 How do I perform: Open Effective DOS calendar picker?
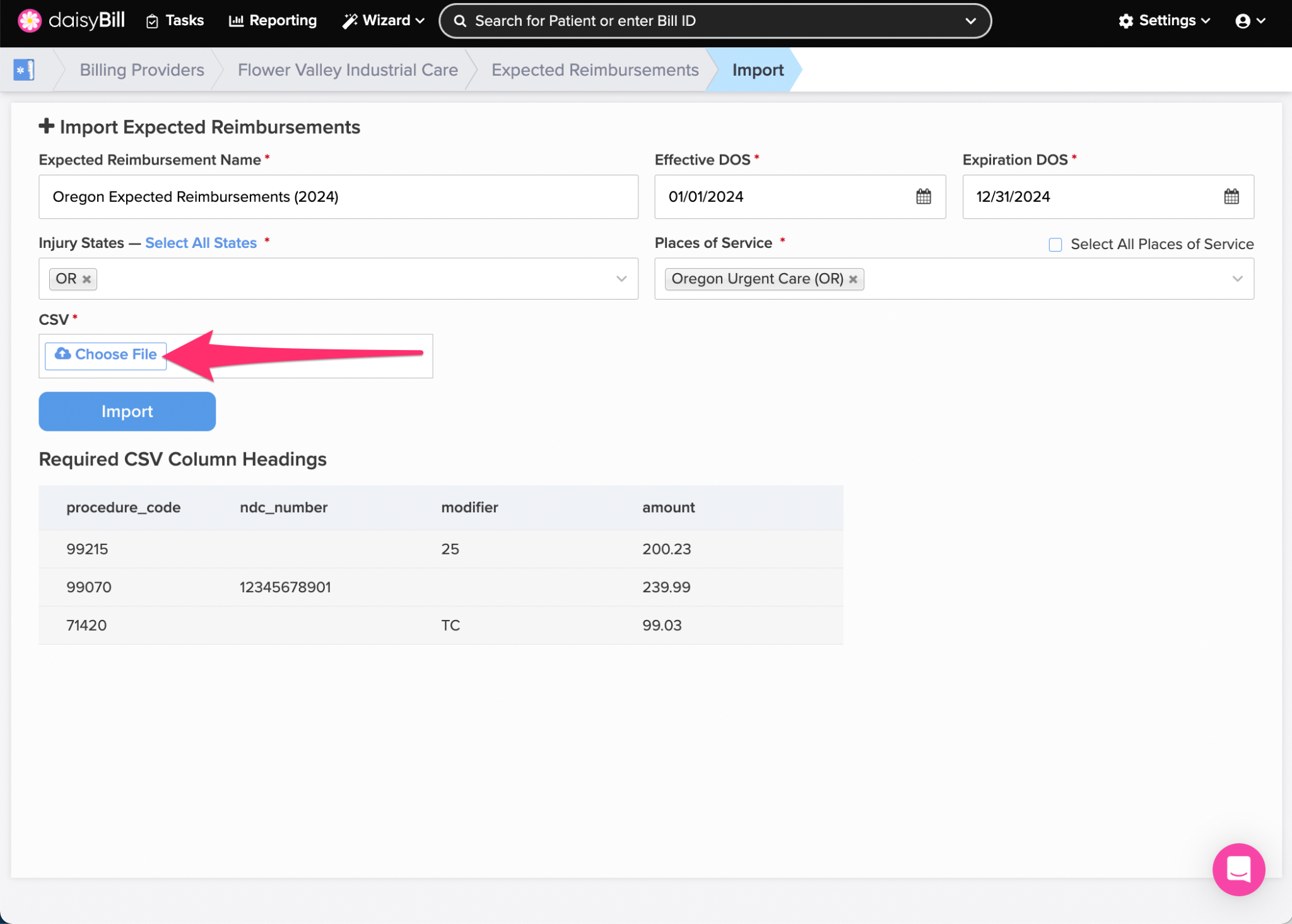[x=923, y=197]
